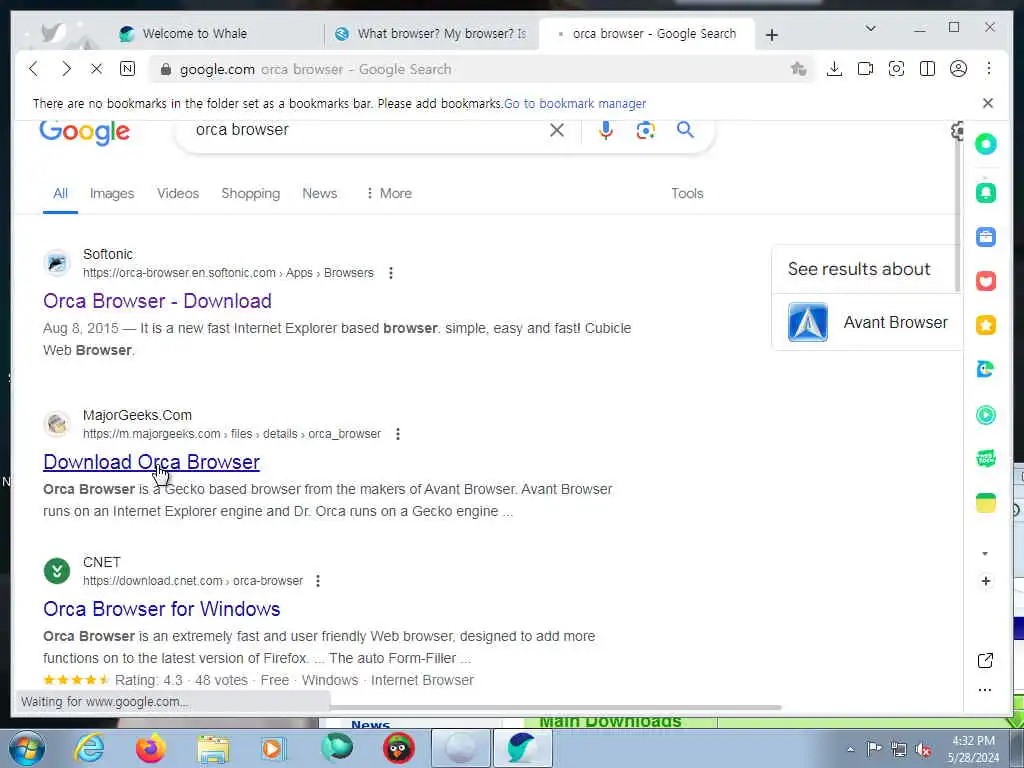
Task: Open the CNET result's three-dot options
Action: [317, 581]
